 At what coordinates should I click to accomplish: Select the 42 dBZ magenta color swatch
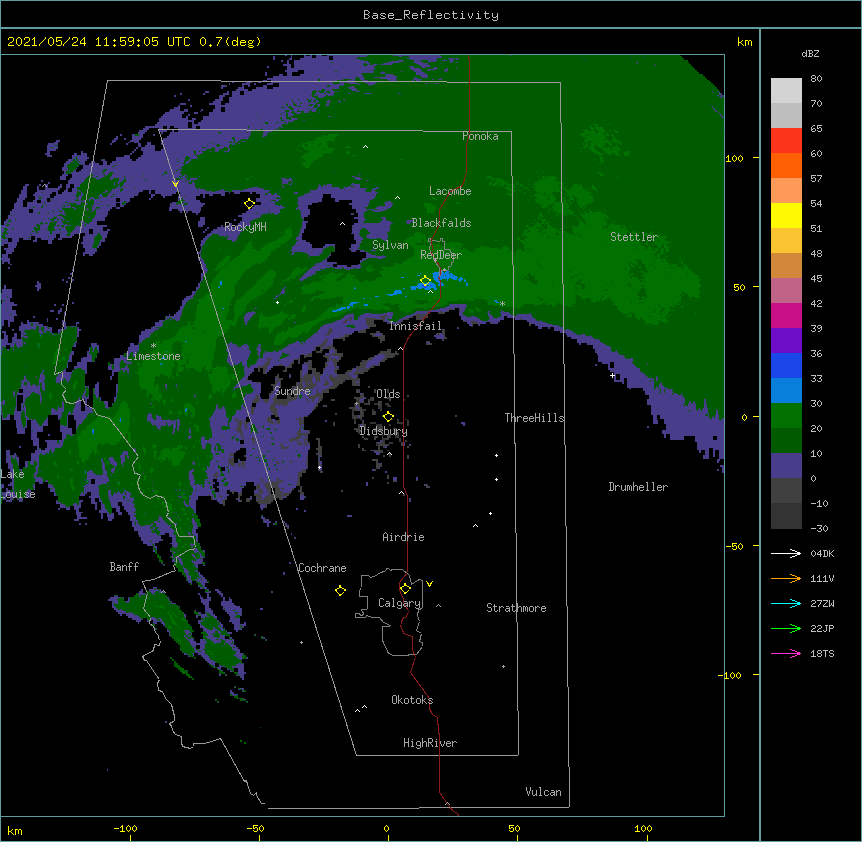pyautogui.click(x=786, y=315)
